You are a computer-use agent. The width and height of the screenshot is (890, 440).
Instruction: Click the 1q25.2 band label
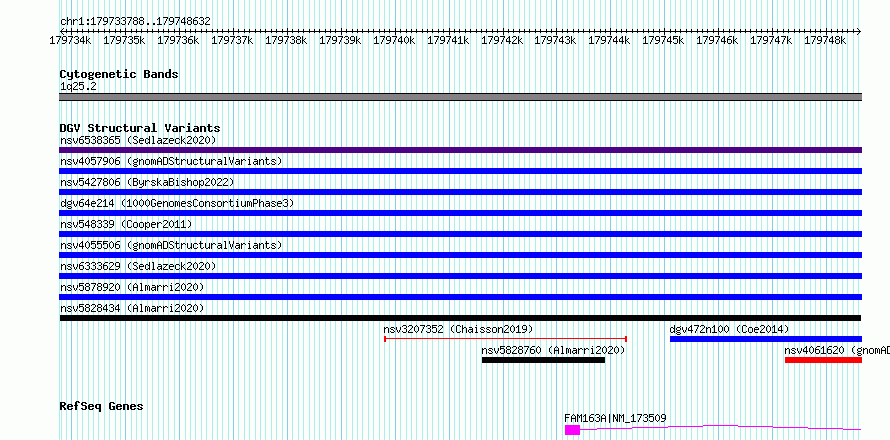pos(78,86)
